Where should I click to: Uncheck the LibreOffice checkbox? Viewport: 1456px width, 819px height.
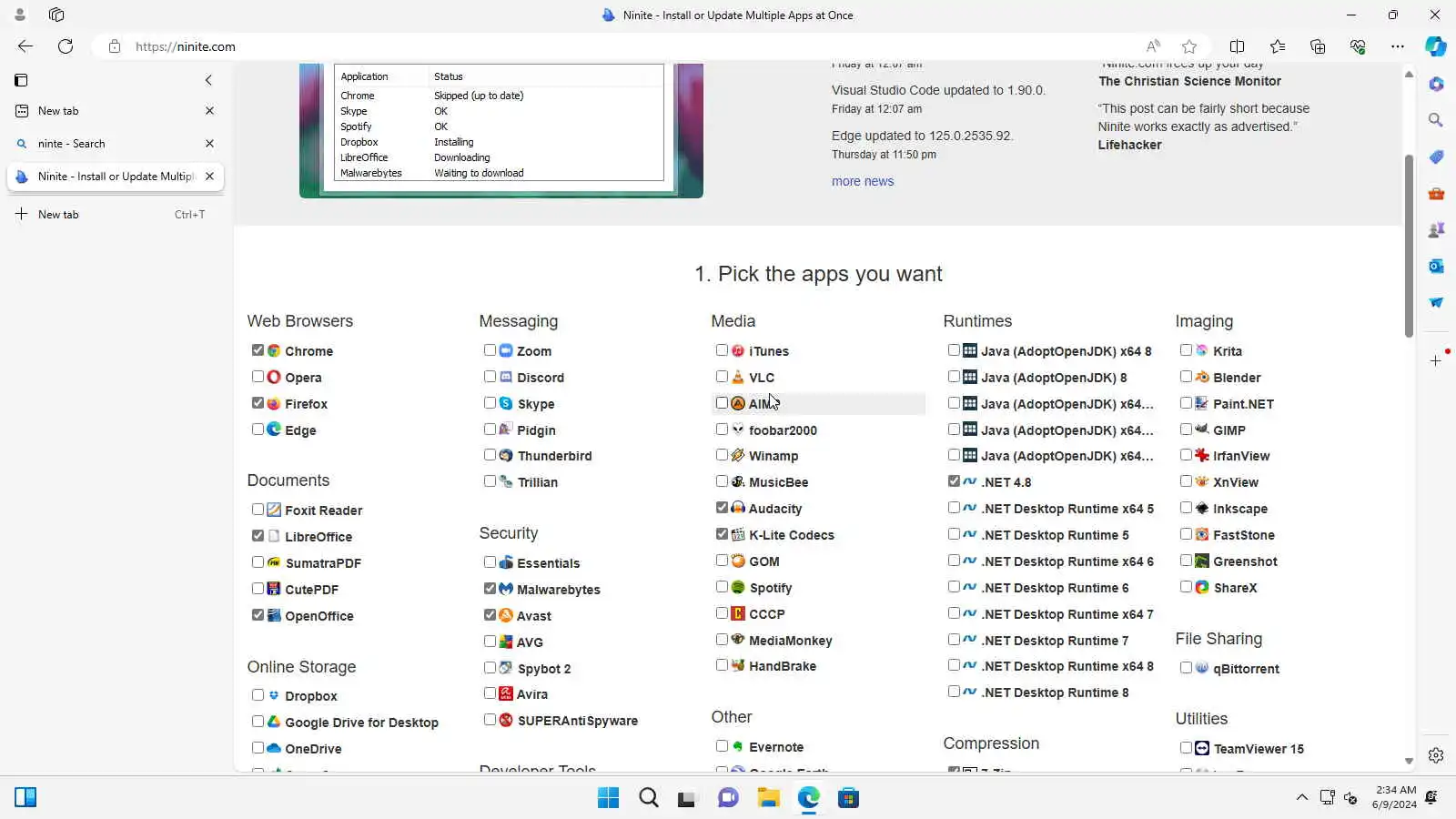pyautogui.click(x=258, y=536)
